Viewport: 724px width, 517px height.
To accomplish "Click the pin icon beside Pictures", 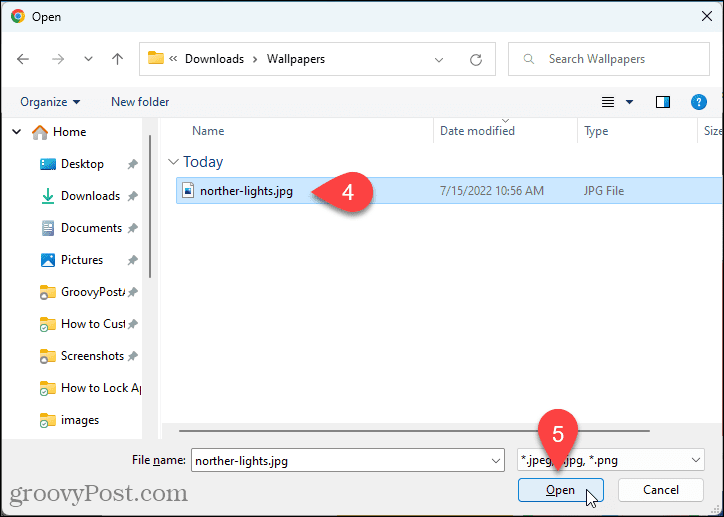I will (133, 260).
